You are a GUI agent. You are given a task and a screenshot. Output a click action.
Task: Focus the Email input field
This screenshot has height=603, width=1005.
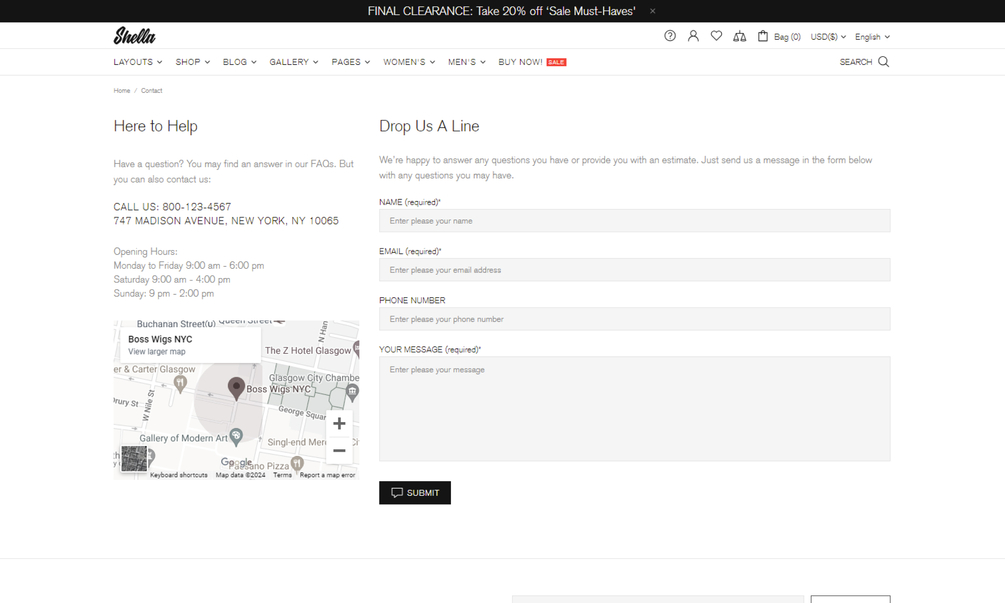click(x=635, y=270)
